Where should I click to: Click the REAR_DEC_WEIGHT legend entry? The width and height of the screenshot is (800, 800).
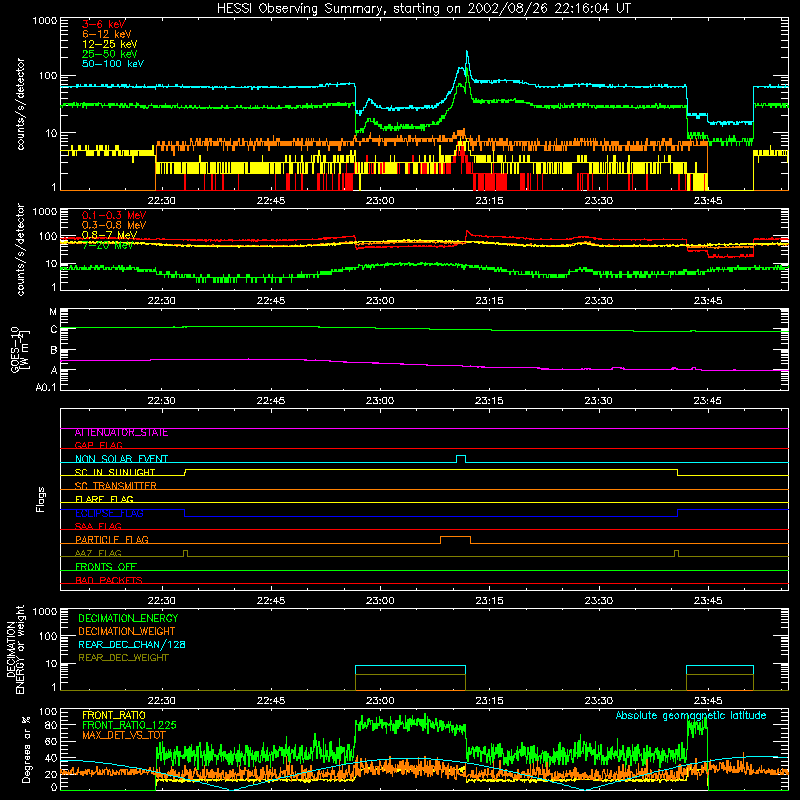click(123, 658)
